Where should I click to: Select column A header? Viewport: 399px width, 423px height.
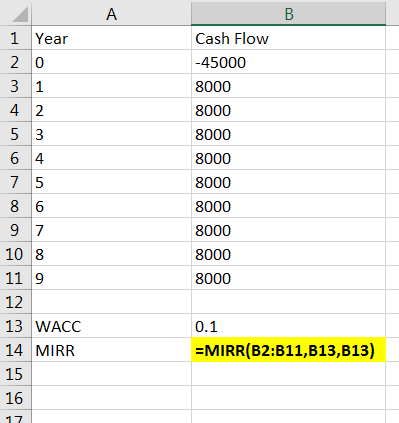pyautogui.click(x=111, y=14)
